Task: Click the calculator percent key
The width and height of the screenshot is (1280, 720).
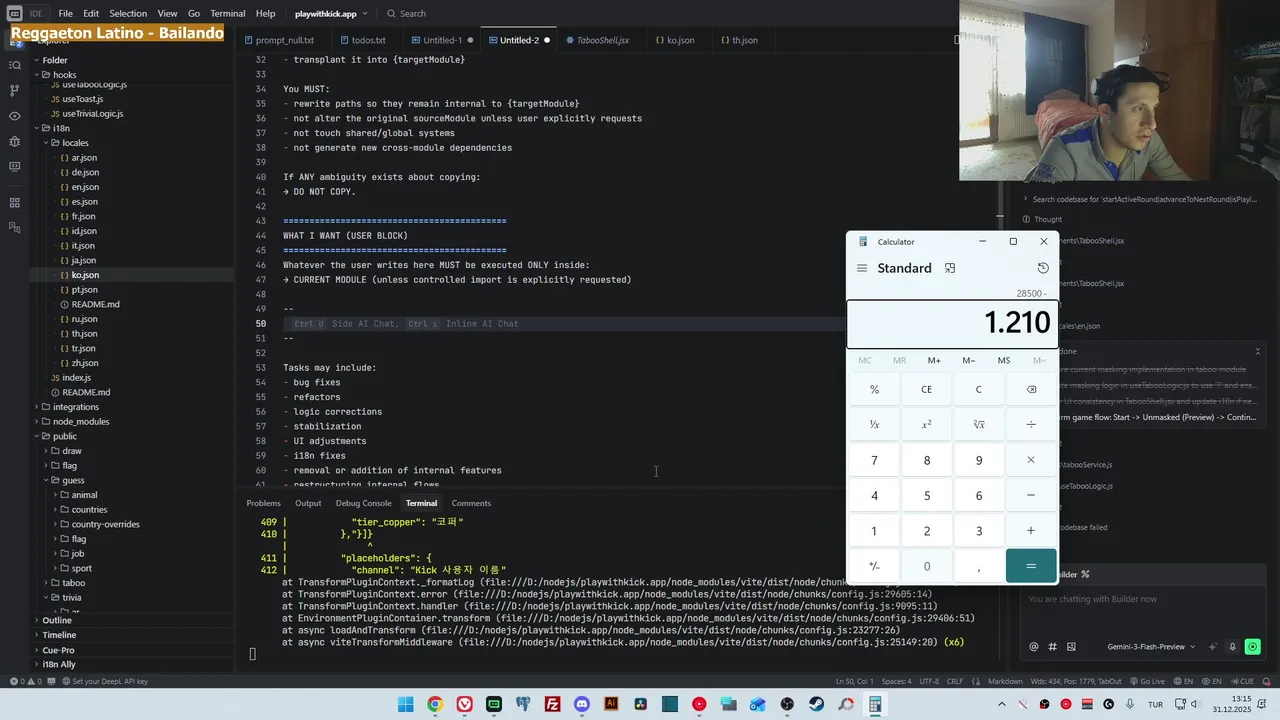Action: (x=874, y=390)
